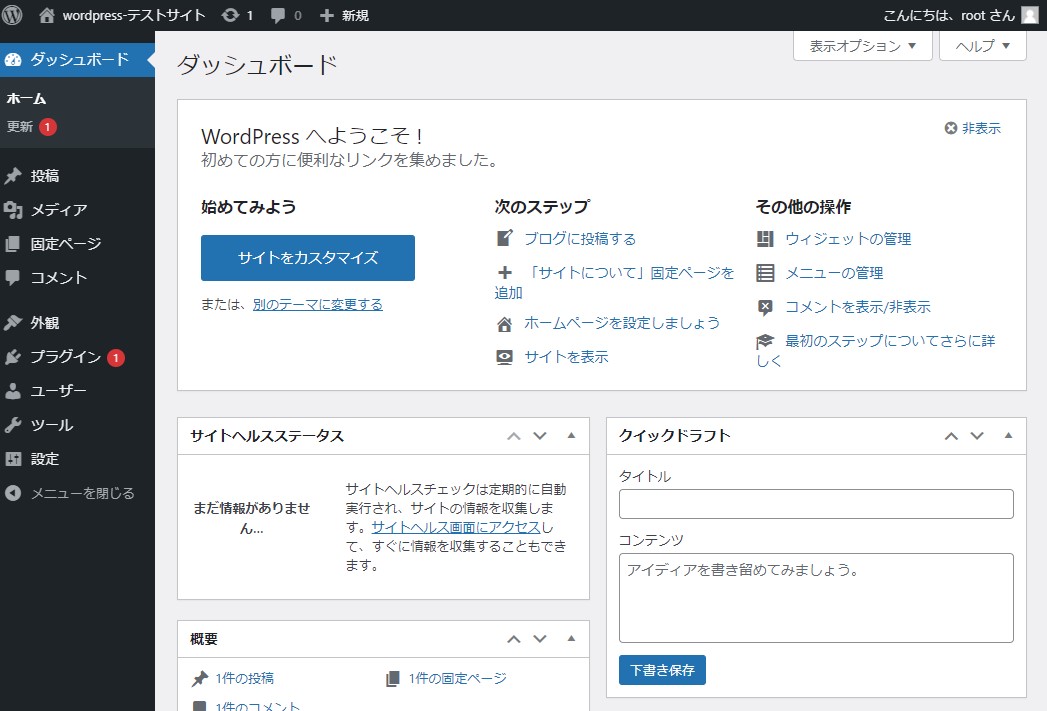Open 投稿 (Posts) in the sidebar
Viewport: 1047px width, 711px height.
pos(45,176)
